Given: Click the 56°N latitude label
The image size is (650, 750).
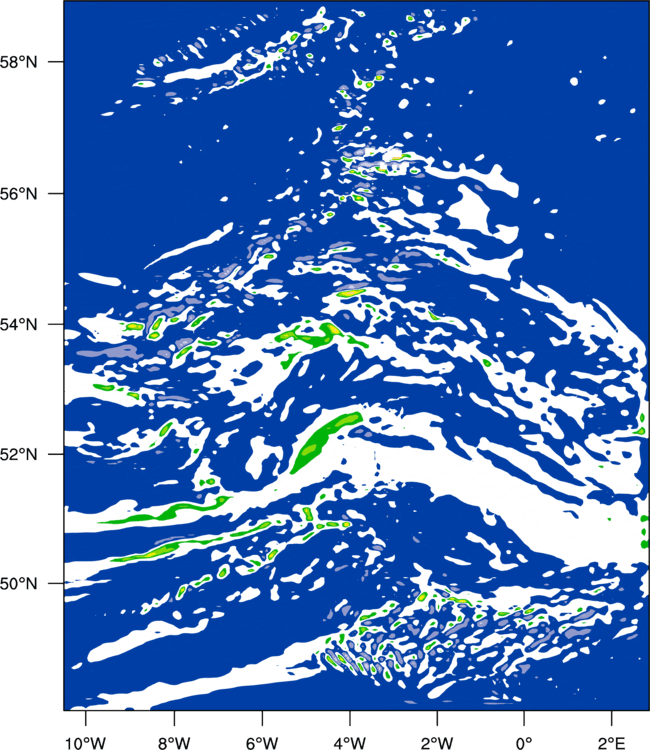Looking at the screenshot, I should coord(18,194).
